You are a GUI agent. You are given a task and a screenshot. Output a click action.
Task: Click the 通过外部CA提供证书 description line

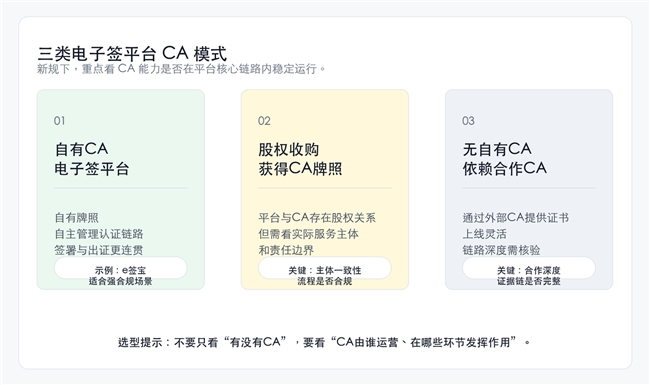pos(516,218)
